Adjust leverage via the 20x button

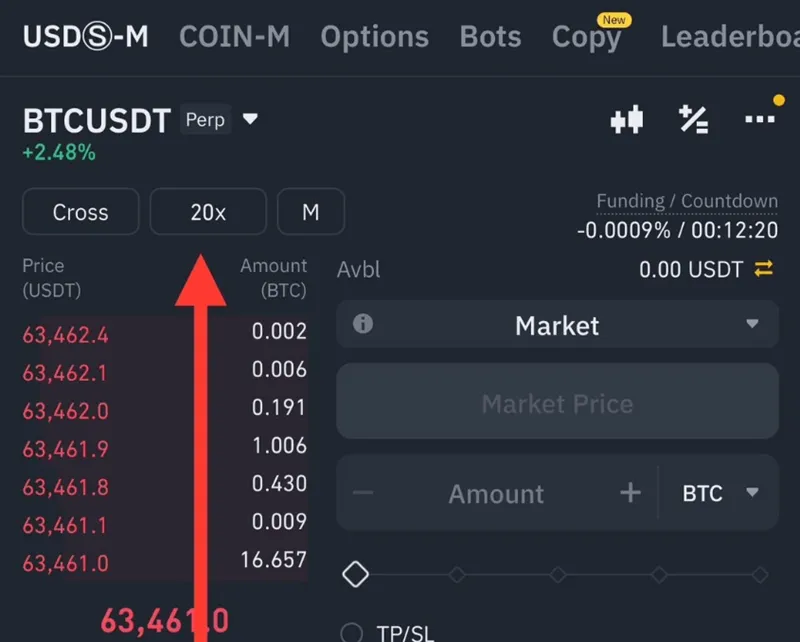coord(208,212)
